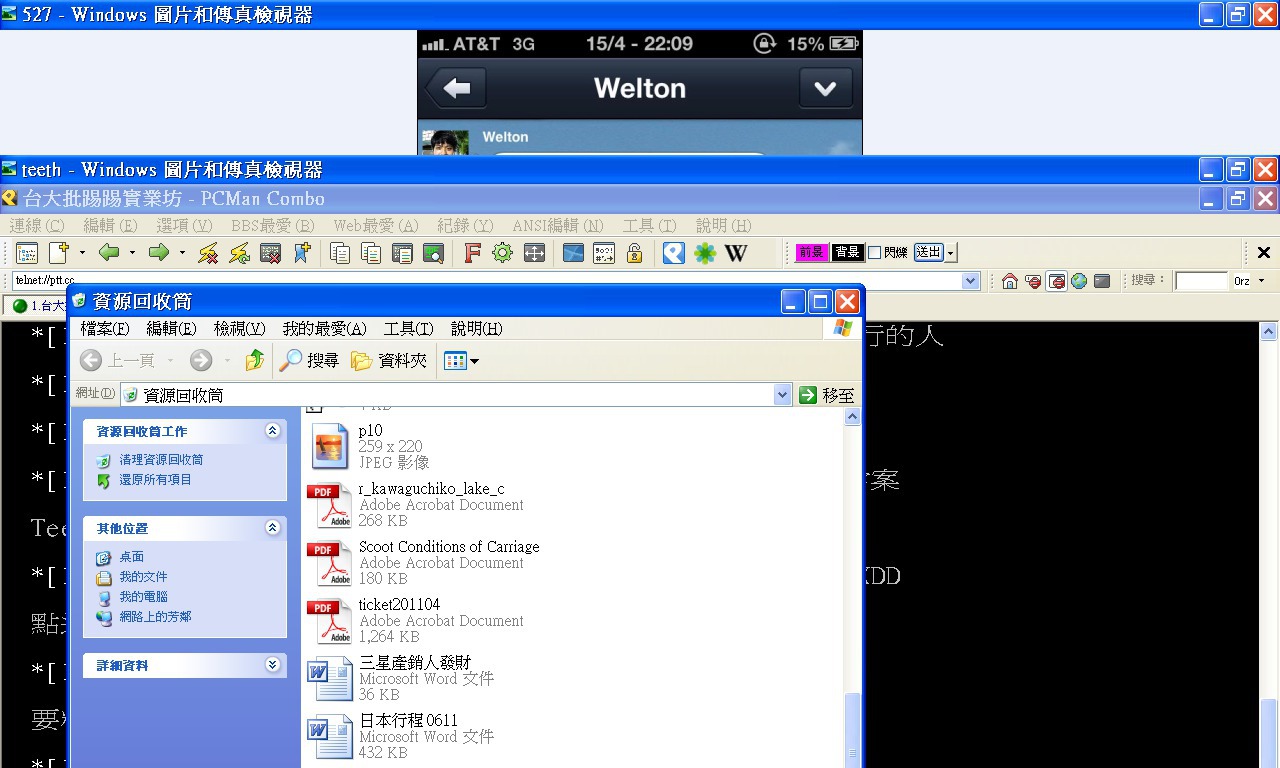The width and height of the screenshot is (1280, 768).
Task: Go forward using PCMan's green right arrow
Action: [158, 253]
